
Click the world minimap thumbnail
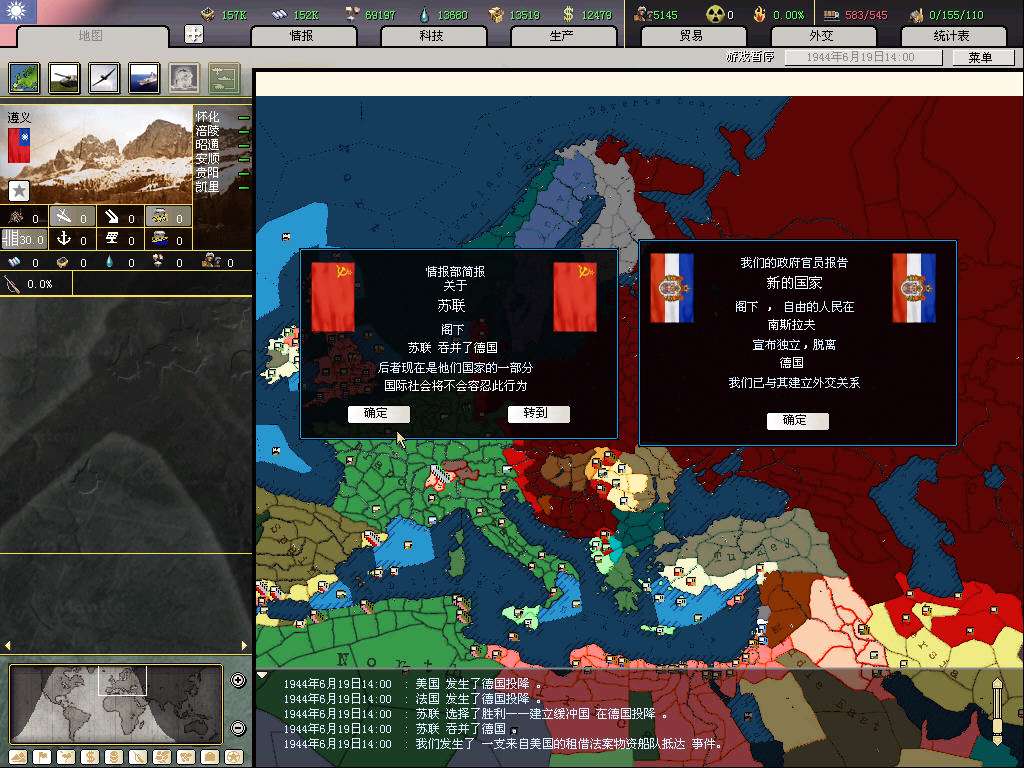116,704
